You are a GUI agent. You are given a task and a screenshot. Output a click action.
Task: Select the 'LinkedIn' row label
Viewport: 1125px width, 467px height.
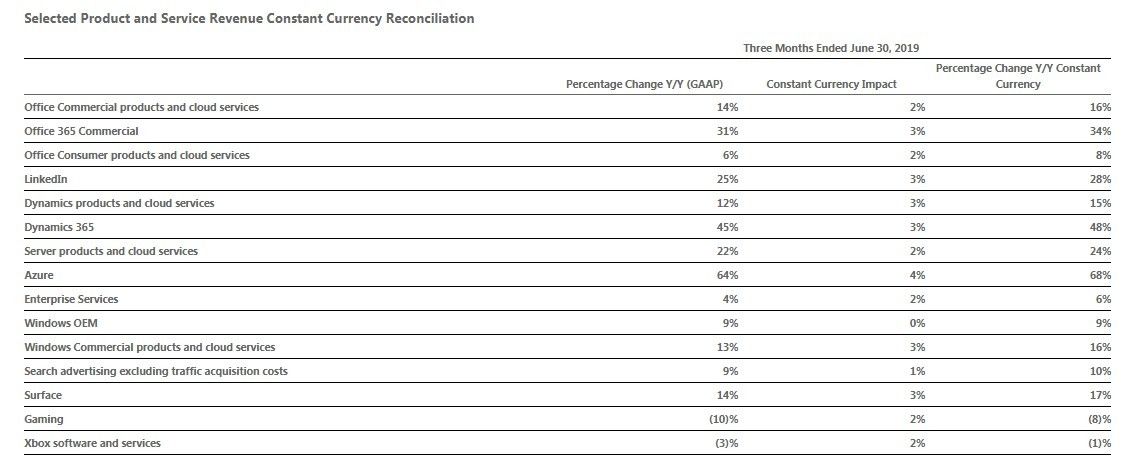pos(46,179)
